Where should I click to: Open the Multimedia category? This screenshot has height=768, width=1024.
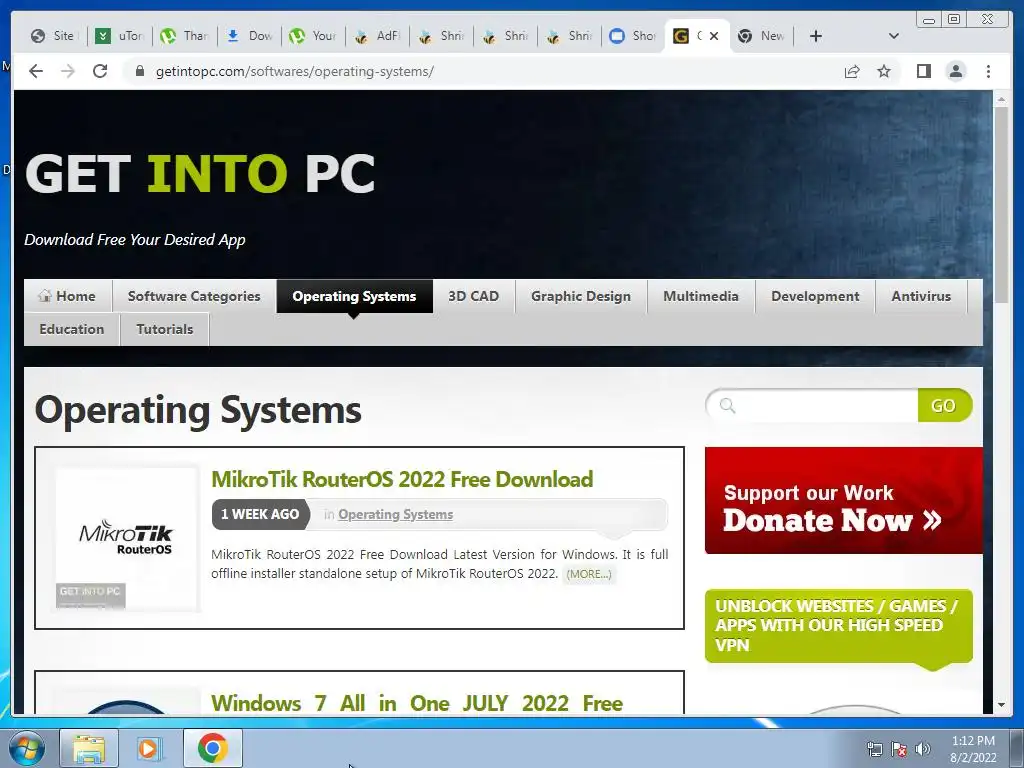point(701,296)
